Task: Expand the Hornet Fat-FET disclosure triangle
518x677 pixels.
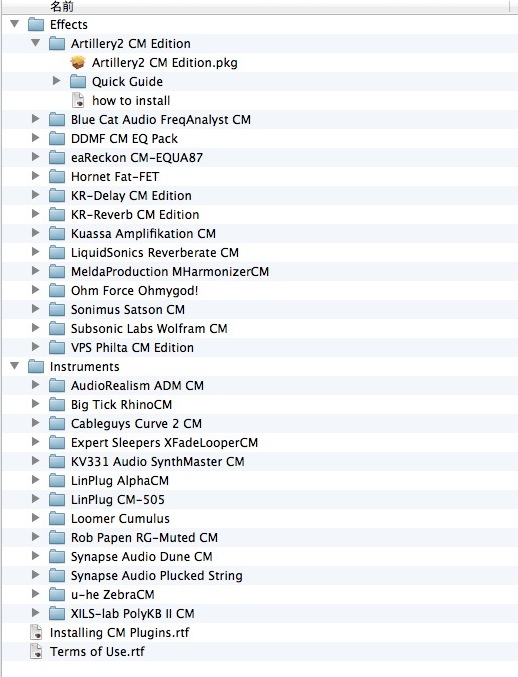Action: (35, 176)
